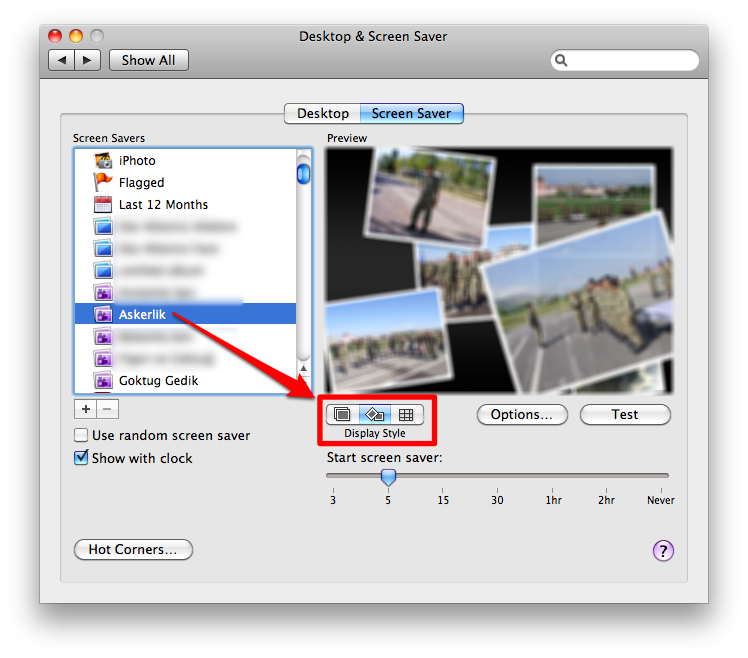The image size is (748, 658).
Task: Open the Options… dialog
Action: (x=522, y=414)
